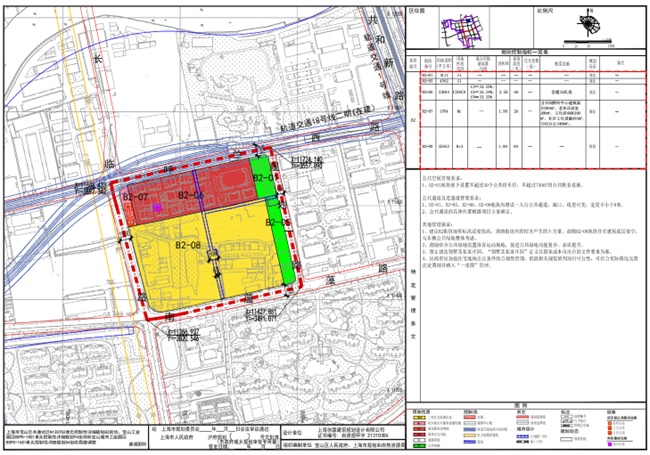Click the B2-06 row in the index table
Screen dimensions: 650x455
533,92
